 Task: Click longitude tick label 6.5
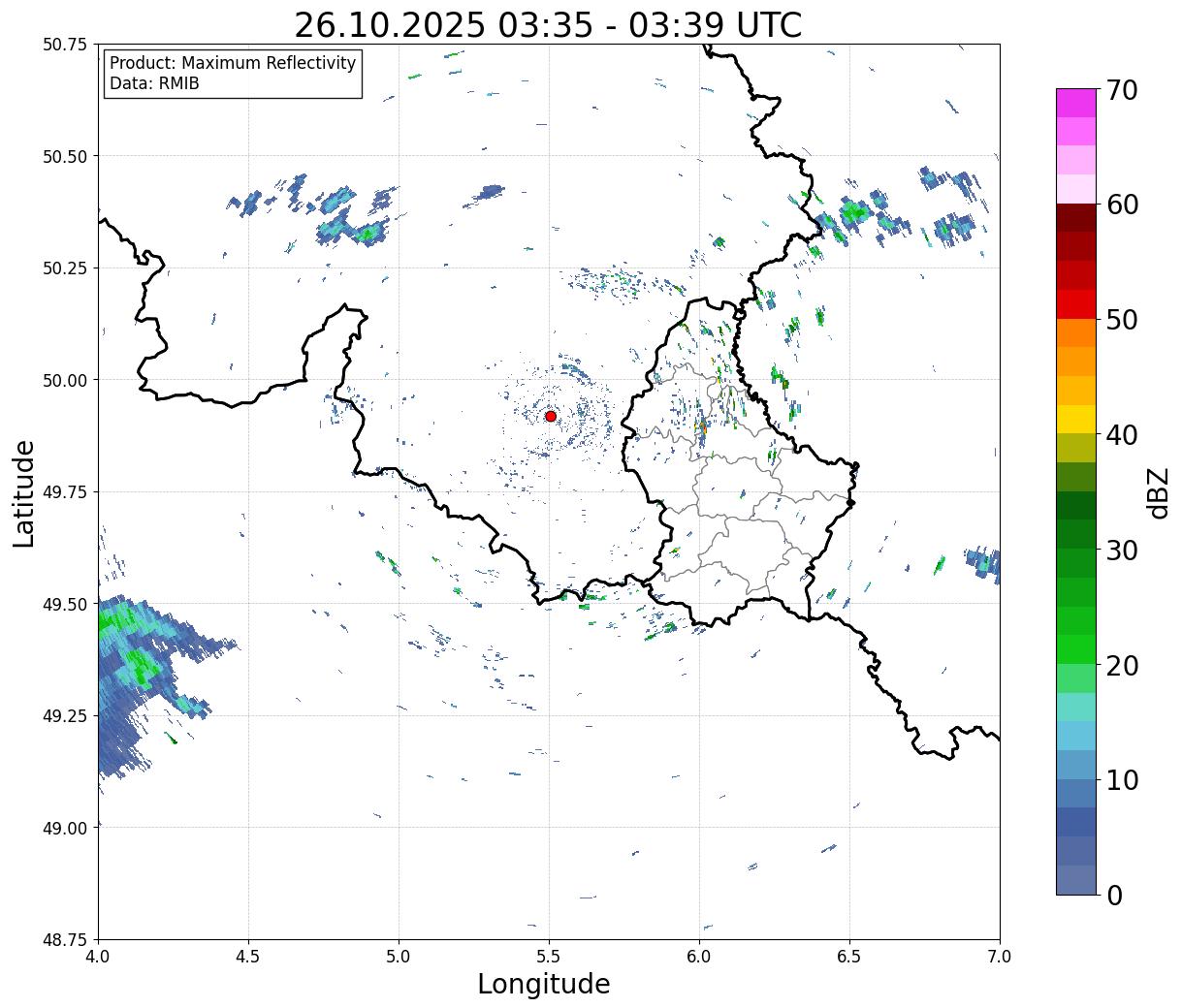point(849,957)
